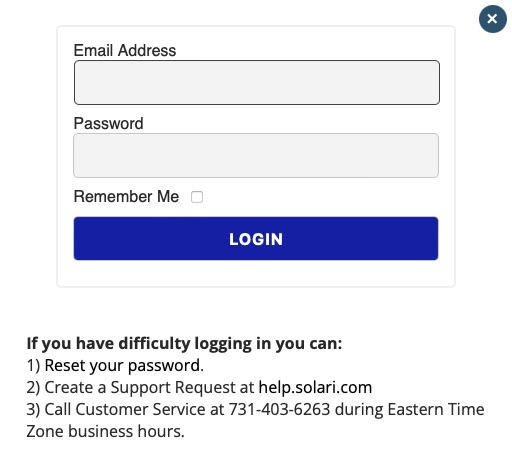Close the login dialog with the X icon

click(x=493, y=19)
